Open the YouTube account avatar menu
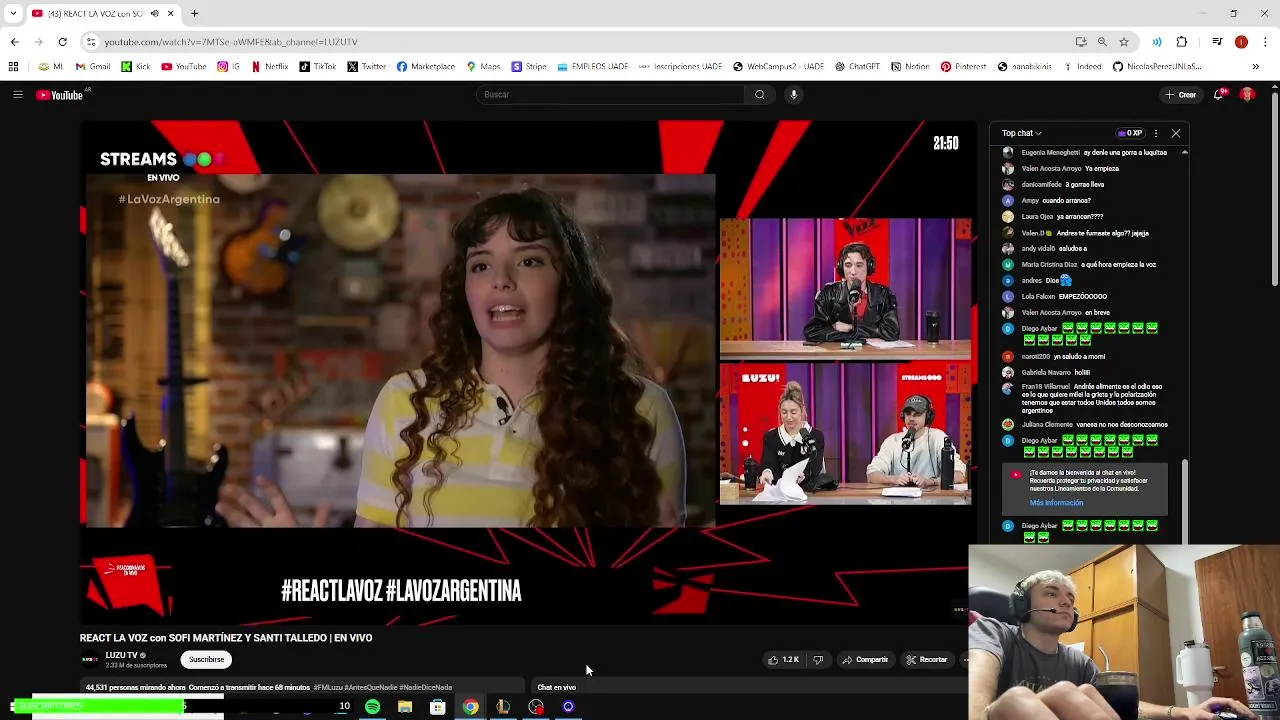The width and height of the screenshot is (1280, 720). tap(1248, 95)
